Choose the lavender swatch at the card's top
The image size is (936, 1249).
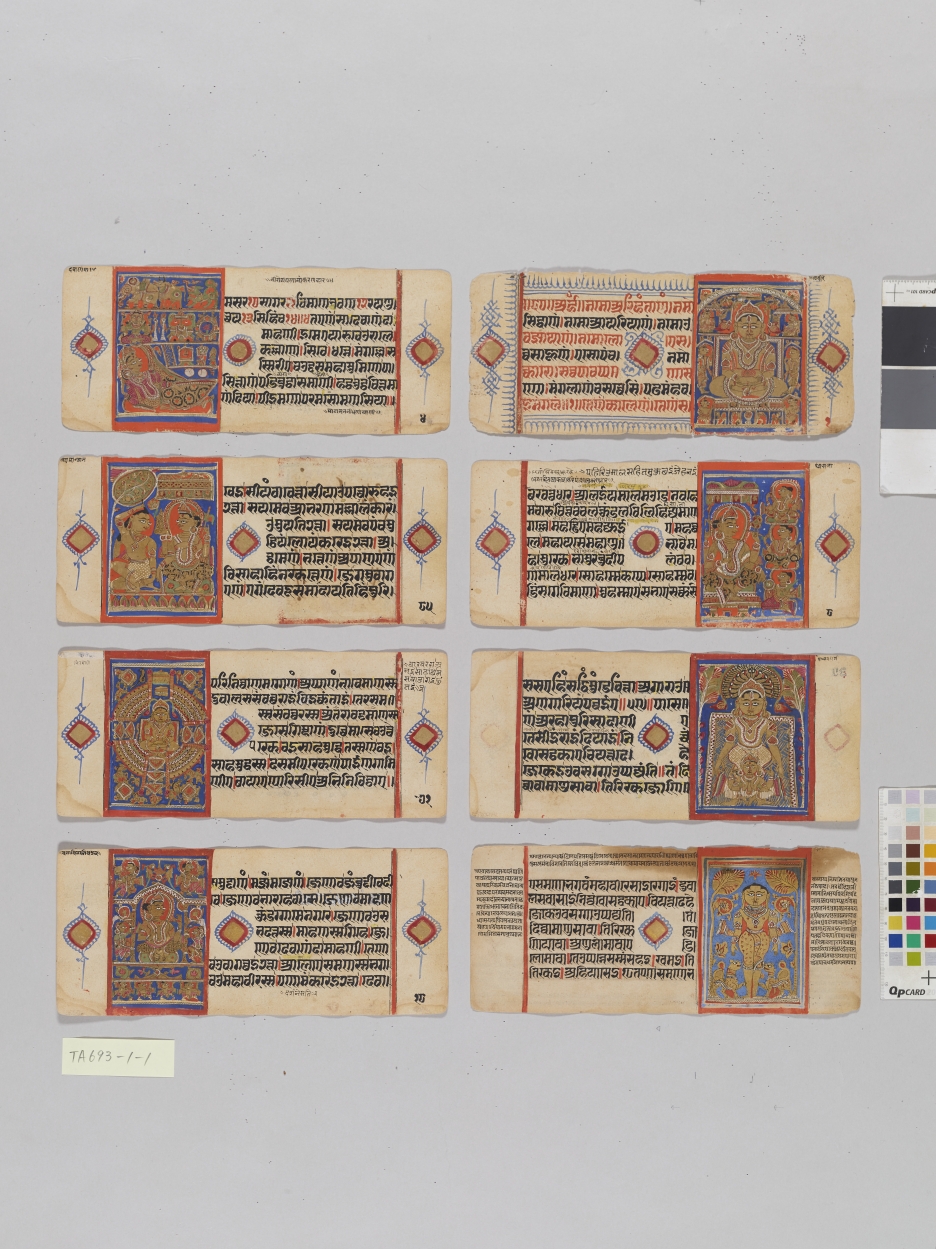coord(913,797)
